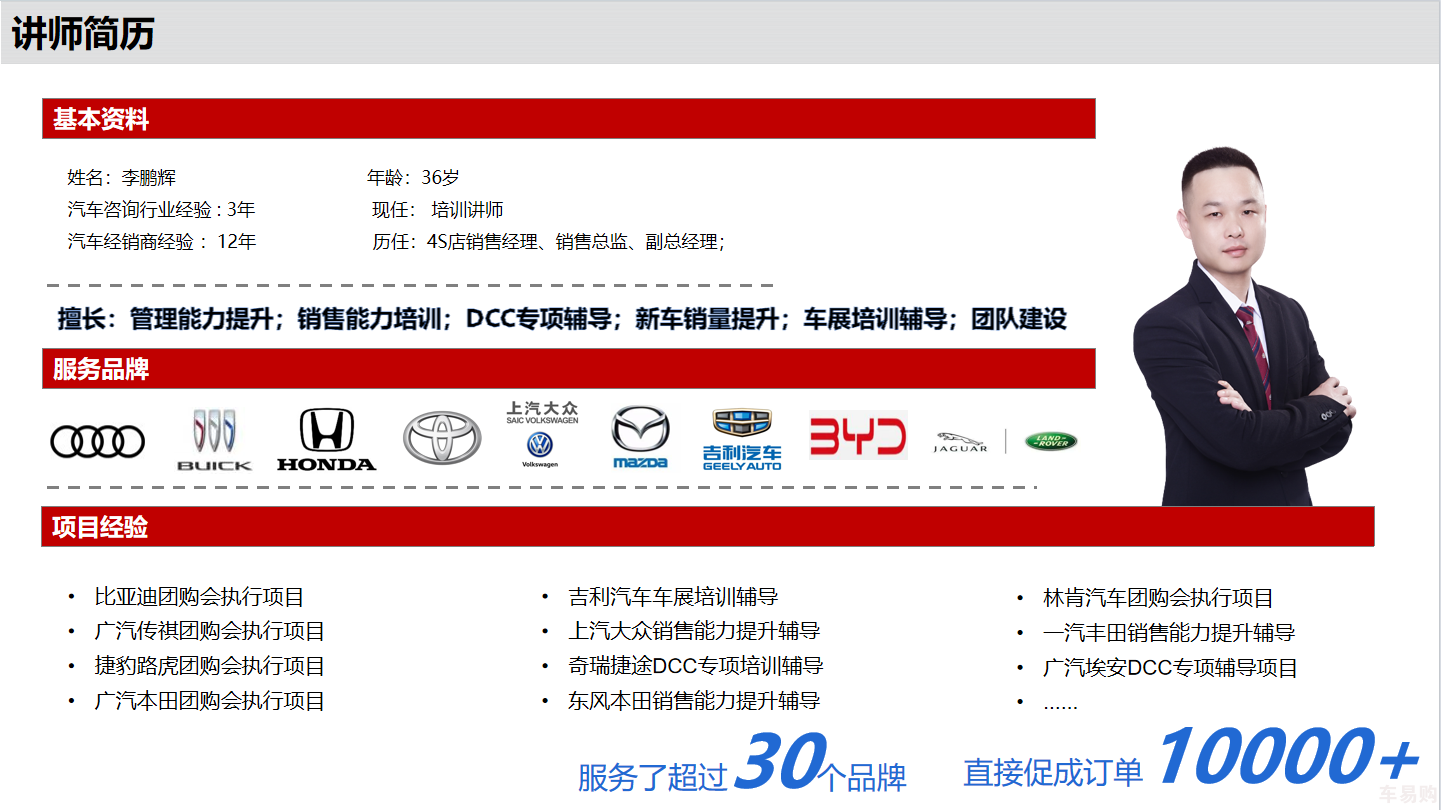Screen dimensions: 1441x810
Task: Select the 服务品牌 section header
Action: [x=569, y=368]
